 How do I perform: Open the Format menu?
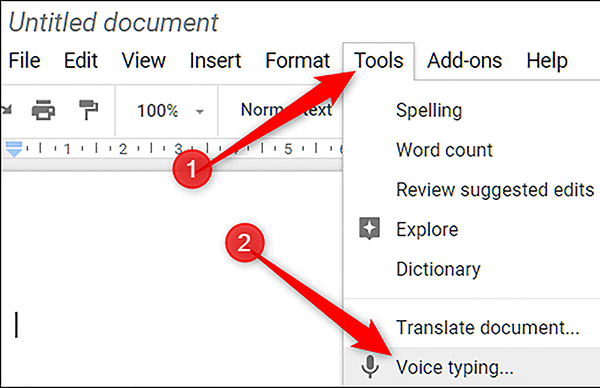[x=297, y=60]
